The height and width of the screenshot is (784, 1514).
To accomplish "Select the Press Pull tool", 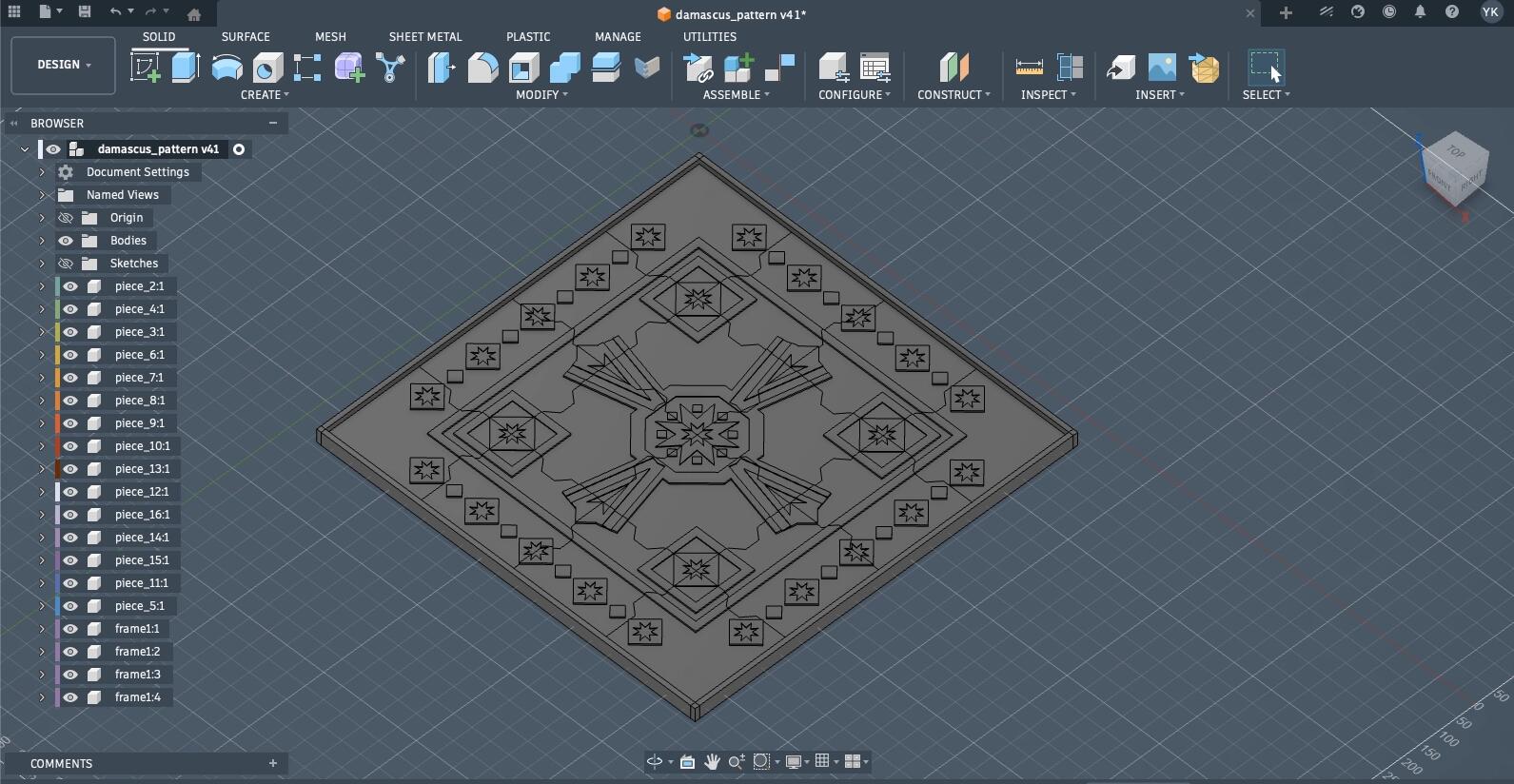I will [442, 68].
